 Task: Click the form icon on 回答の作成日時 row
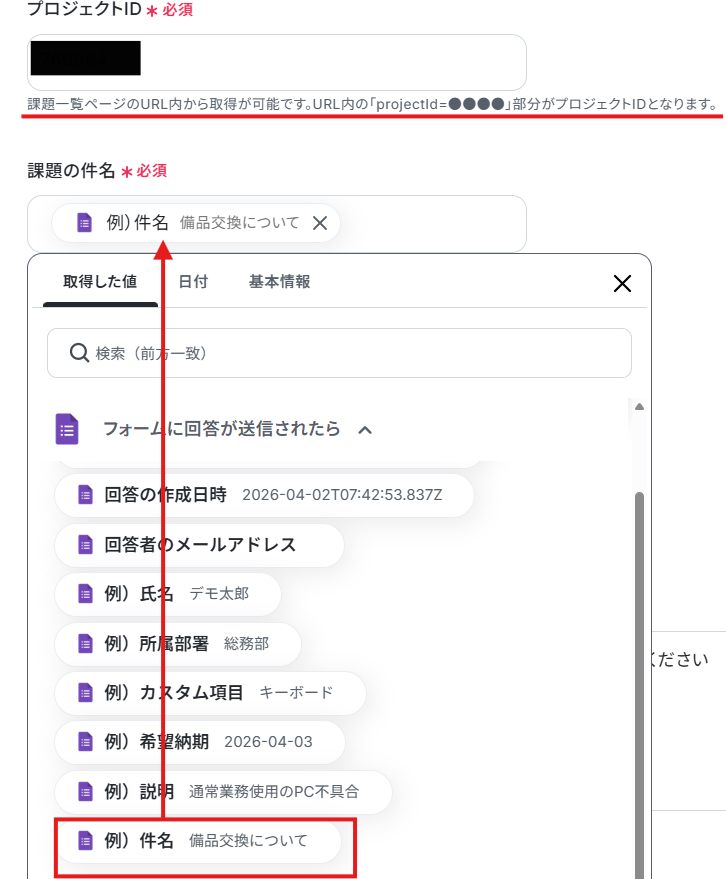85,495
